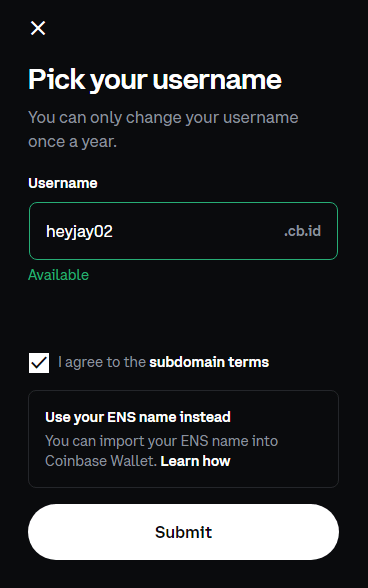Click the once-a-year username change notice
This screenshot has width=368, height=588.
(163, 129)
